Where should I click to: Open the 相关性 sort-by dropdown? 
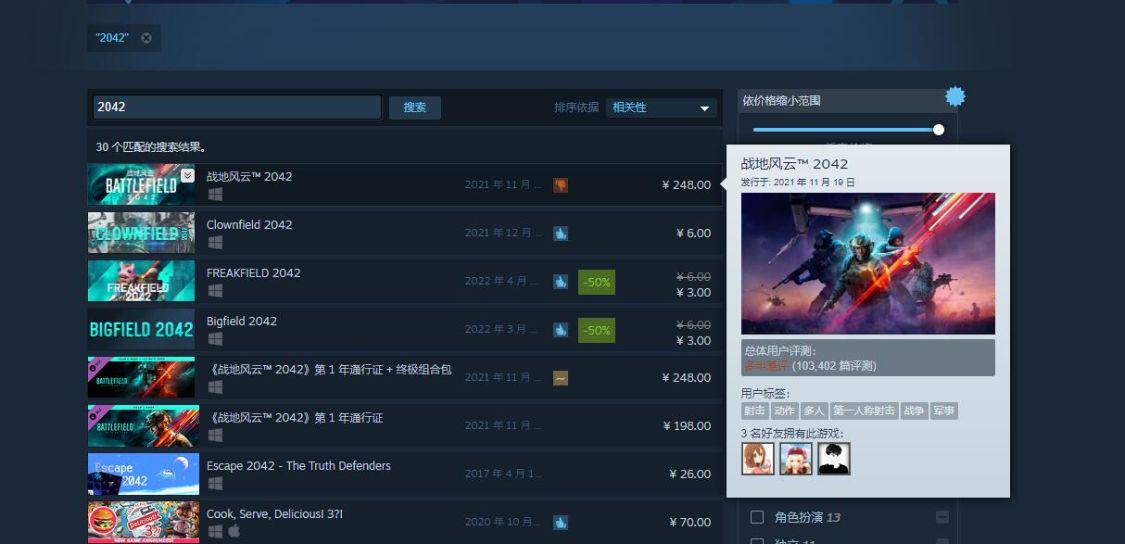point(661,108)
